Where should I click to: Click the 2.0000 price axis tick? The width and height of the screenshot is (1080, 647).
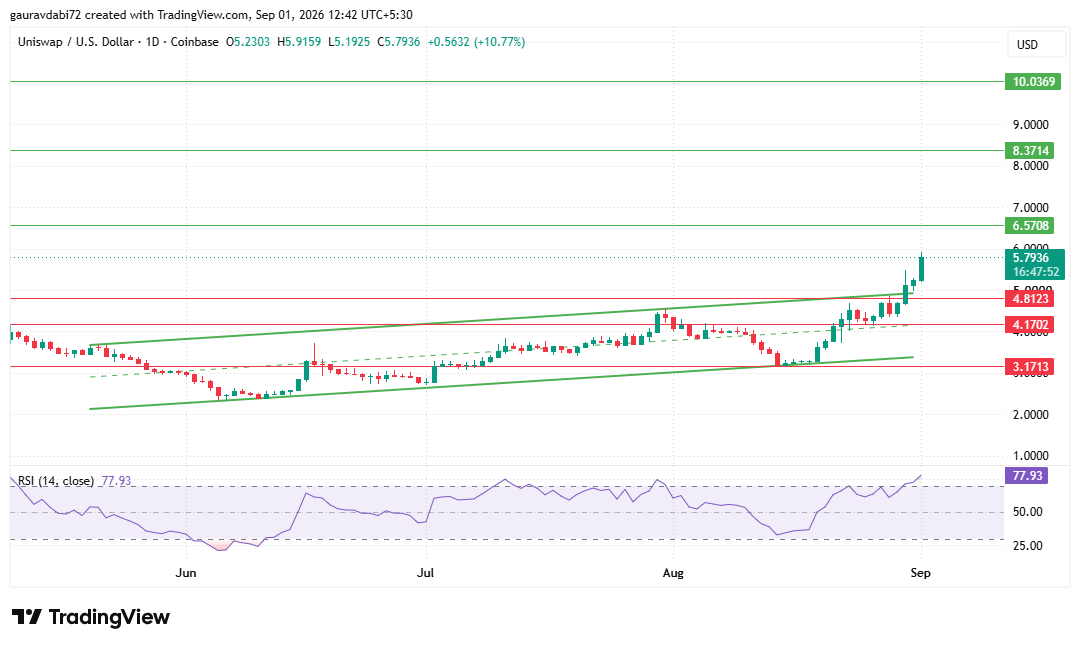1030,415
